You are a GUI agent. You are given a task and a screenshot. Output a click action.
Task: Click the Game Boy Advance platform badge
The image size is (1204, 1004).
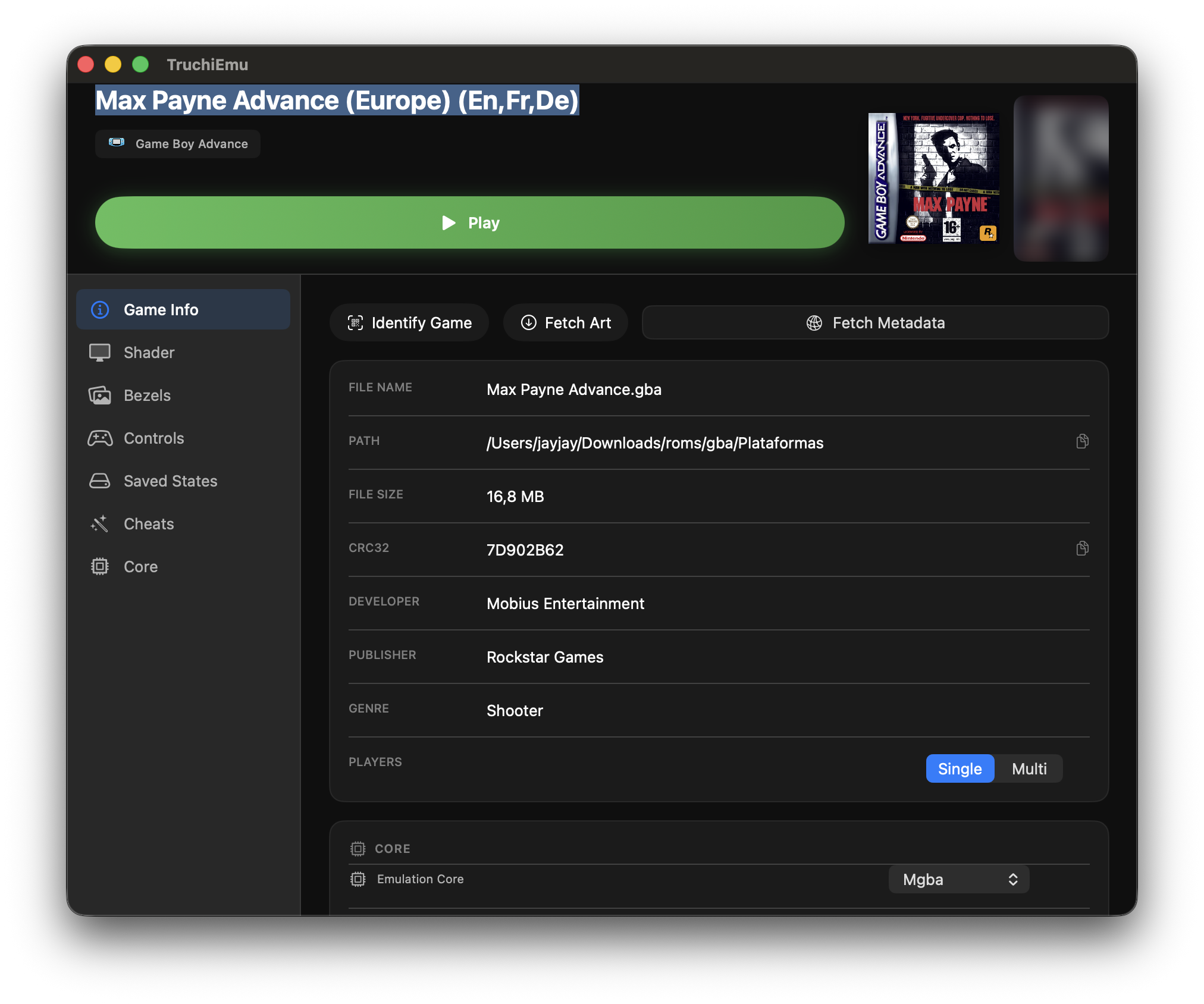pyautogui.click(x=178, y=144)
